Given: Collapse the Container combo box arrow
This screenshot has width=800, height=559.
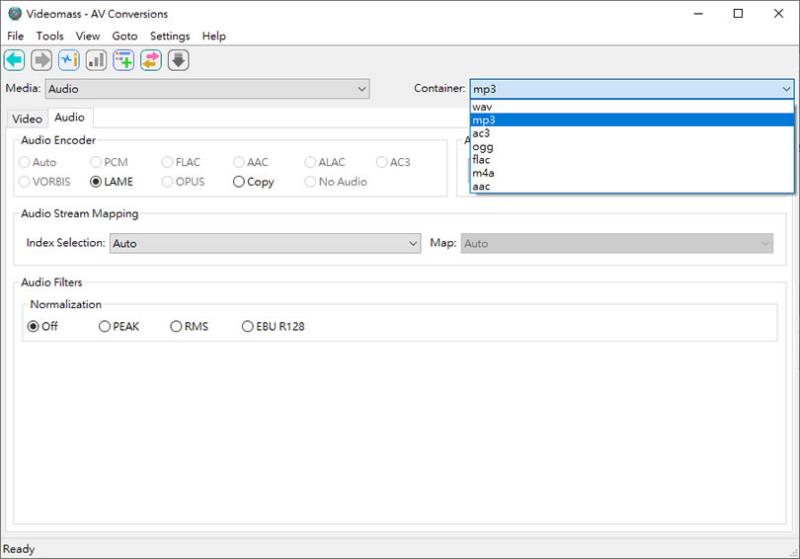Looking at the screenshot, I should (x=786, y=89).
